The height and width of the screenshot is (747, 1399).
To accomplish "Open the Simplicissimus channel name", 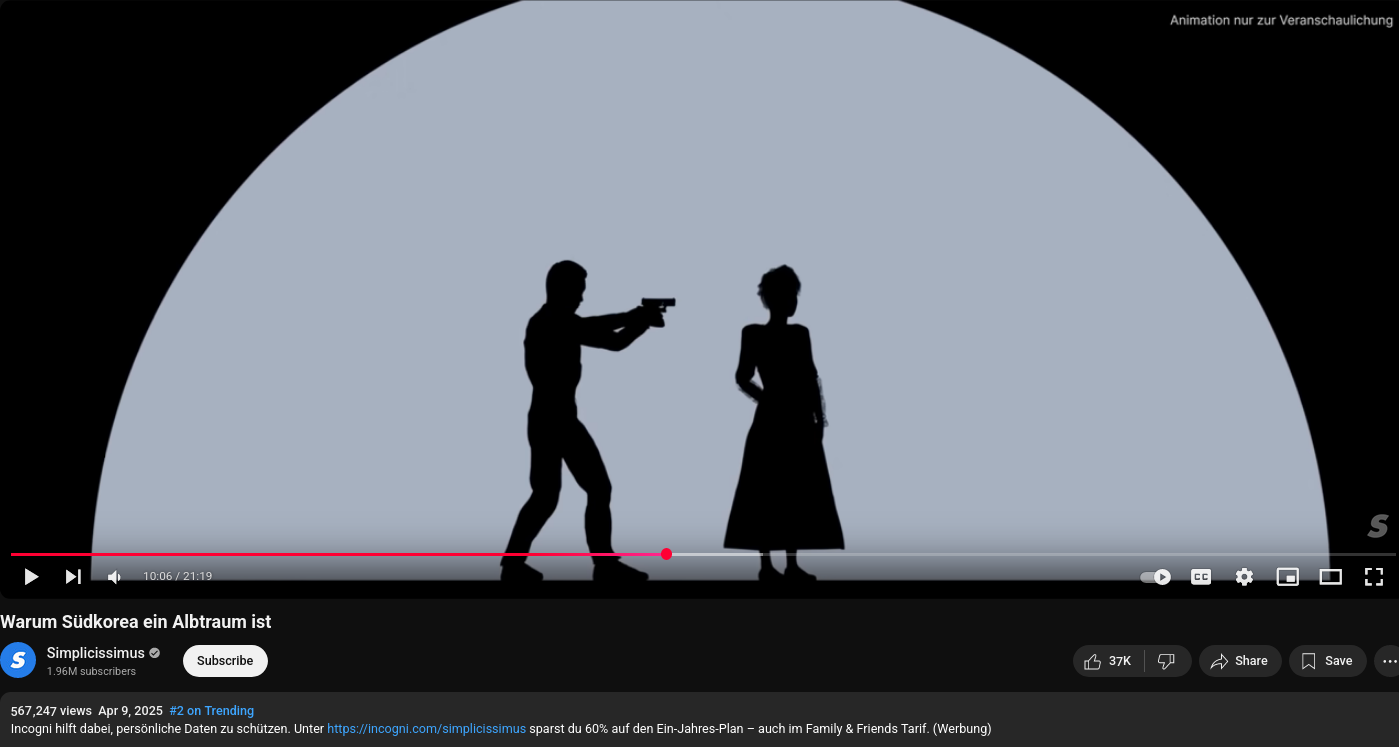I will point(96,653).
